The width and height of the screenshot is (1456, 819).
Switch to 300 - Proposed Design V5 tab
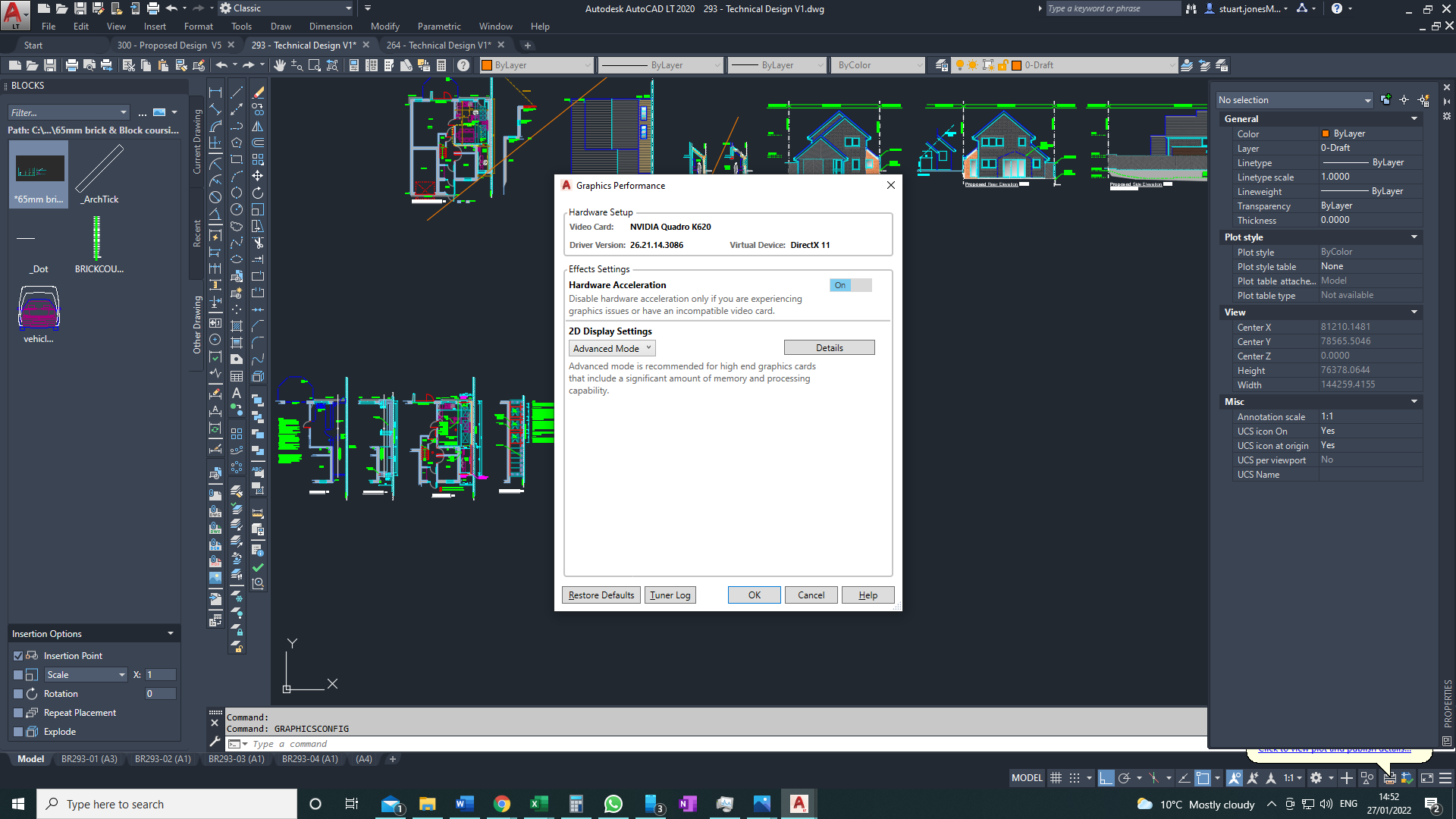[169, 45]
